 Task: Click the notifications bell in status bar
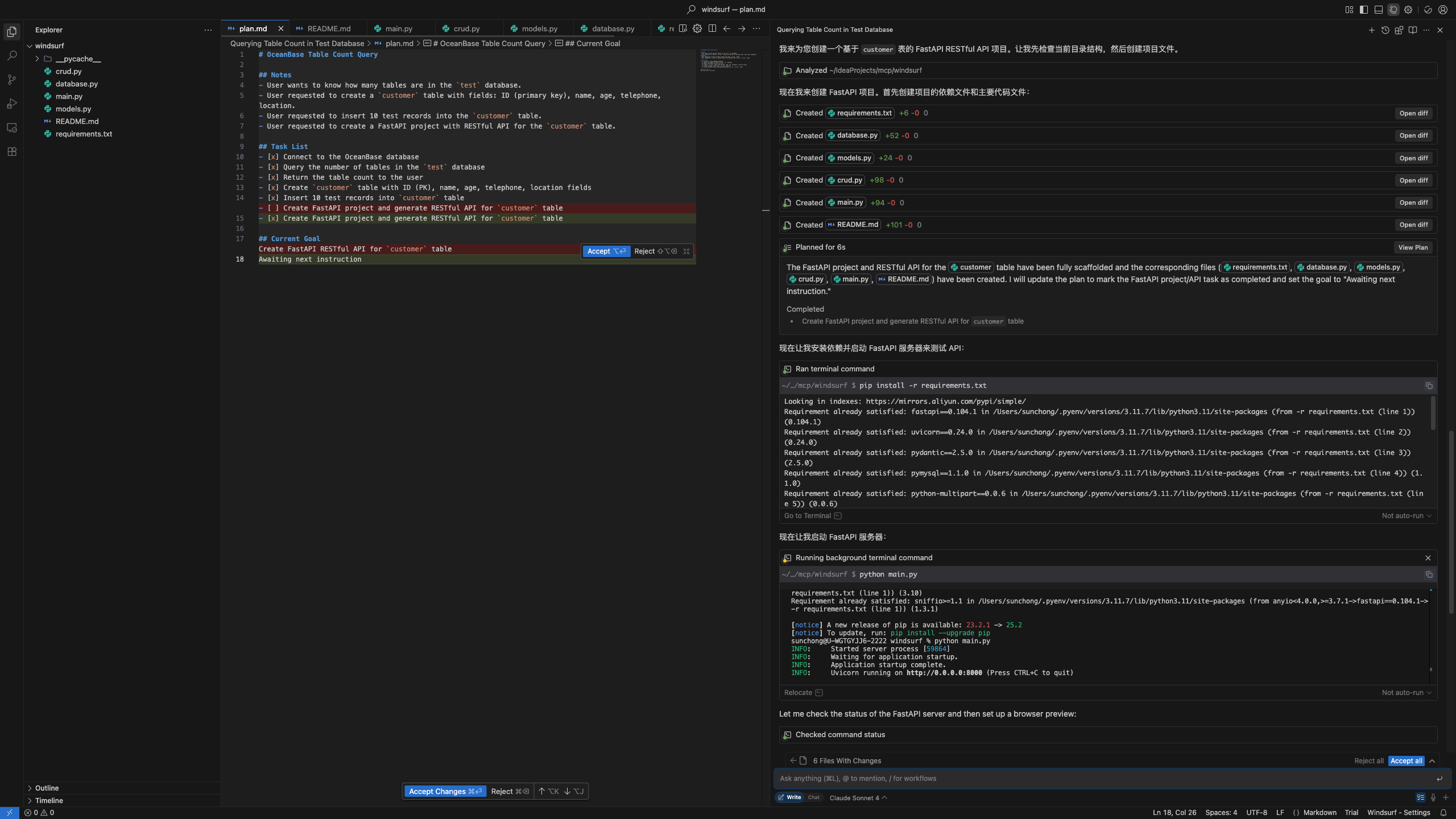coord(1443,812)
